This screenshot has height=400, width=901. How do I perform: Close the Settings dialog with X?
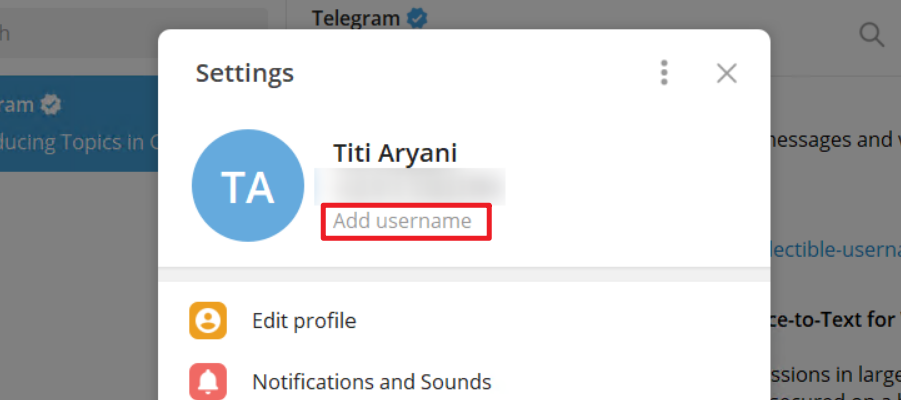[x=726, y=73]
